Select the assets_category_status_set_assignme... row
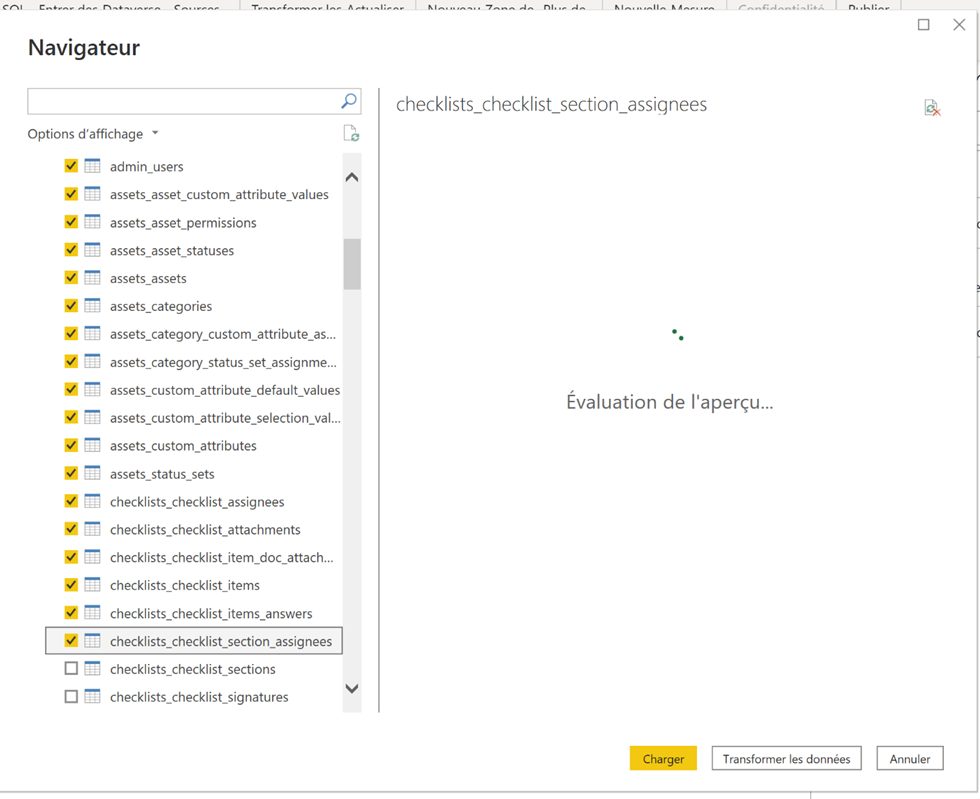Viewport: 980px width, 799px height. click(x=194, y=362)
